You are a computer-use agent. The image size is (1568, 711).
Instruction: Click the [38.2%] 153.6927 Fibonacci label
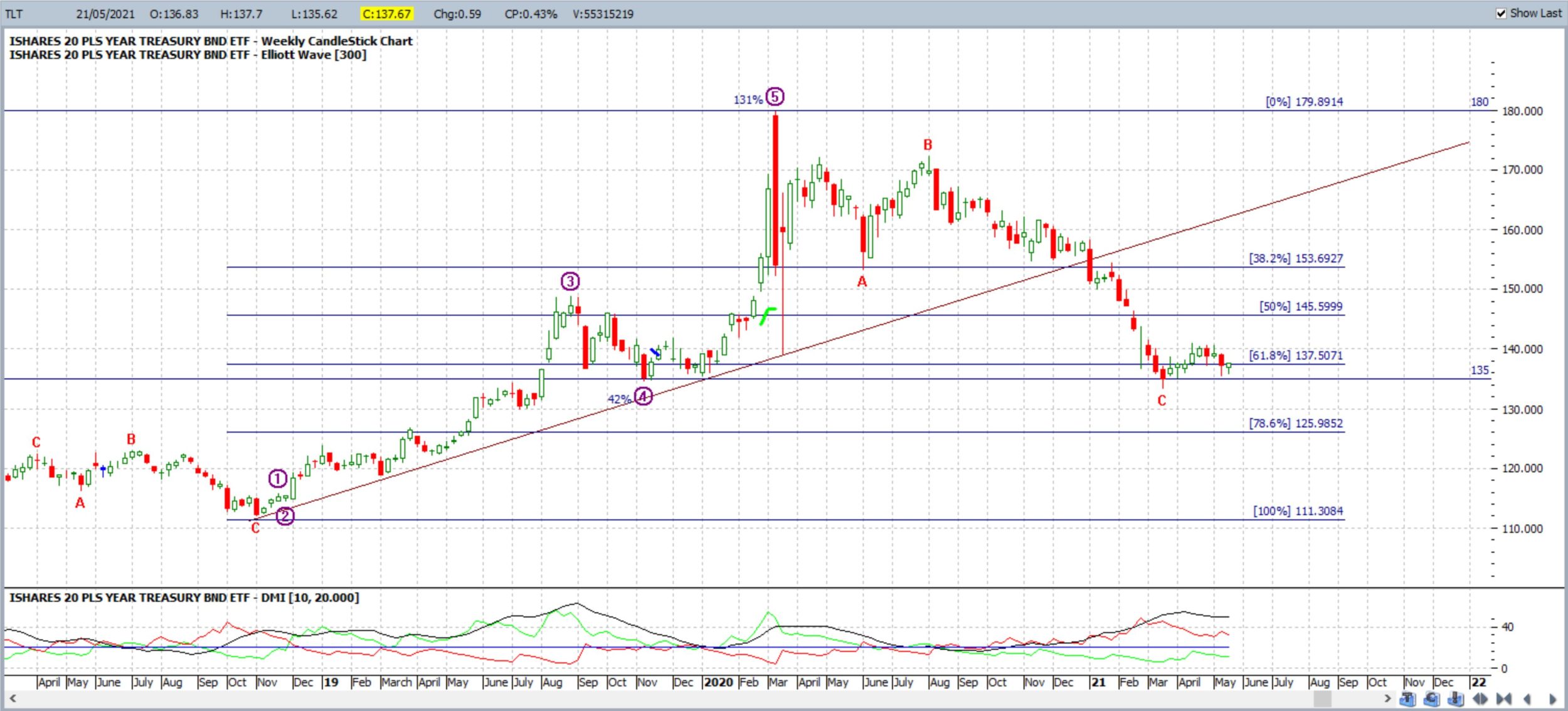point(1296,258)
